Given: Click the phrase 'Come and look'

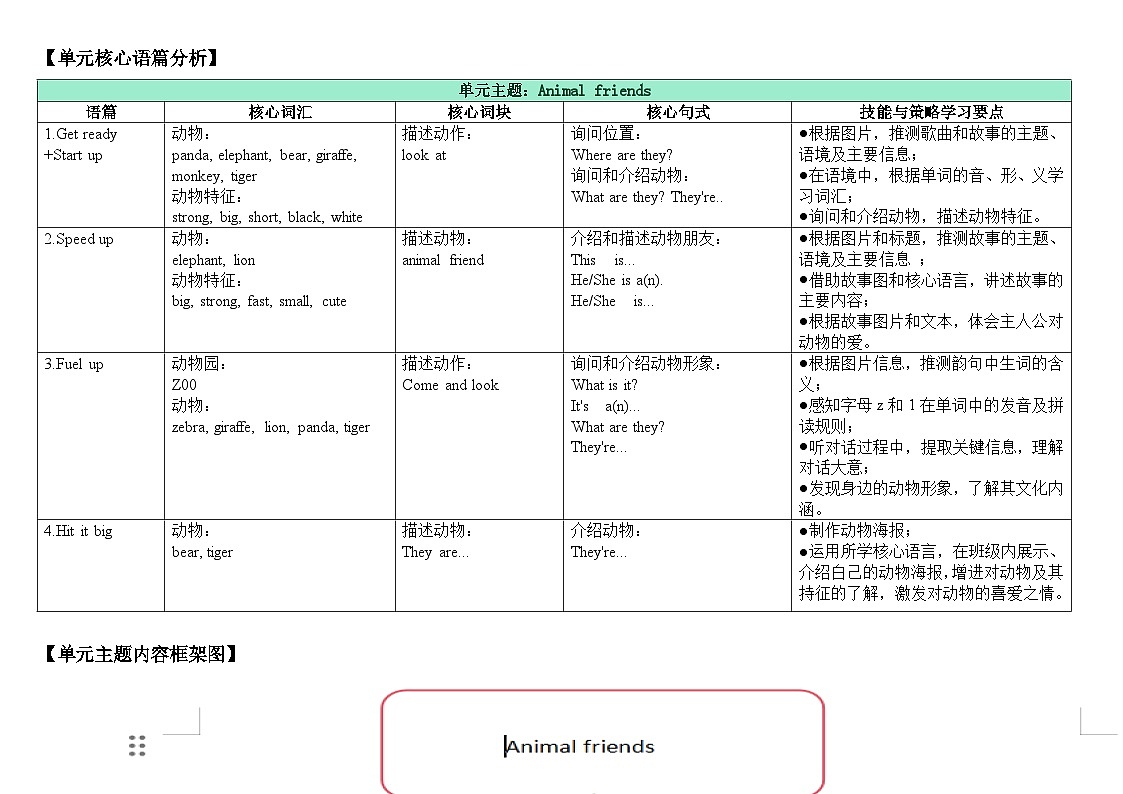Looking at the screenshot, I should (450, 384).
